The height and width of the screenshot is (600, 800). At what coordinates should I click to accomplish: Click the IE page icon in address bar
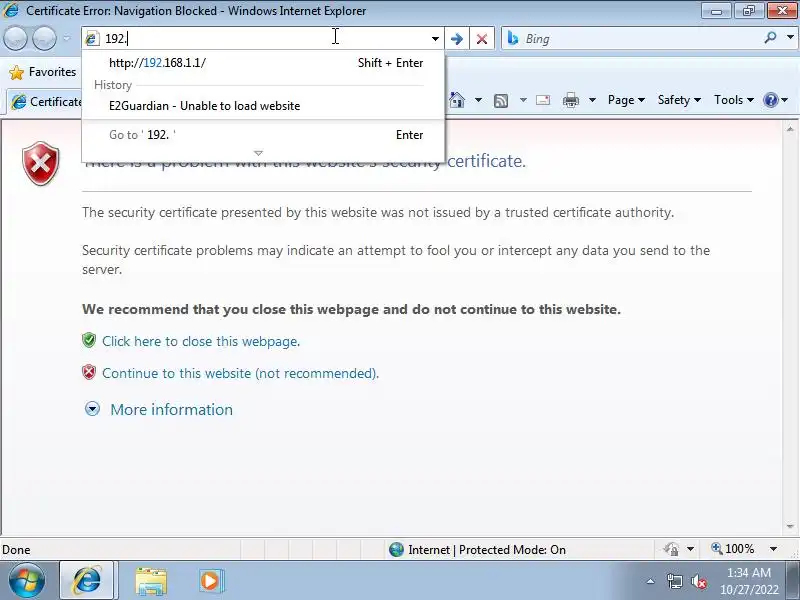(92, 39)
